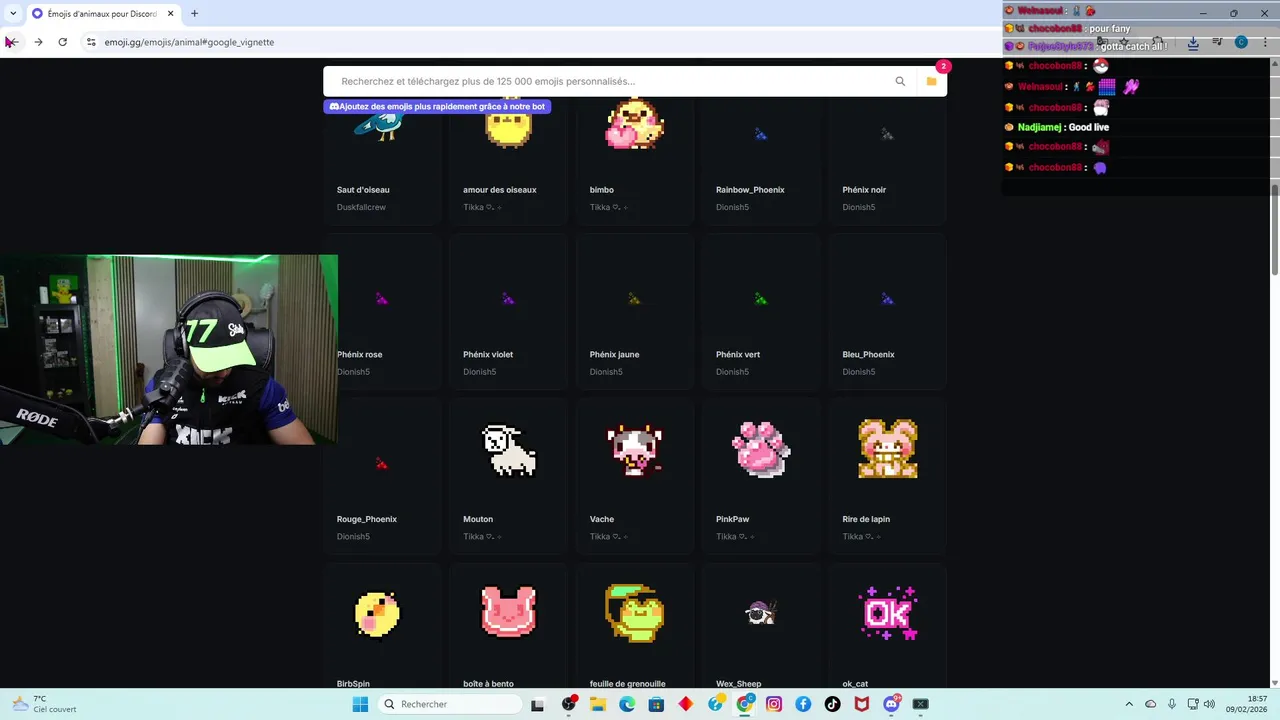Open Microsoft Store from the taskbar
The image size is (1280, 720).
[x=657, y=704]
